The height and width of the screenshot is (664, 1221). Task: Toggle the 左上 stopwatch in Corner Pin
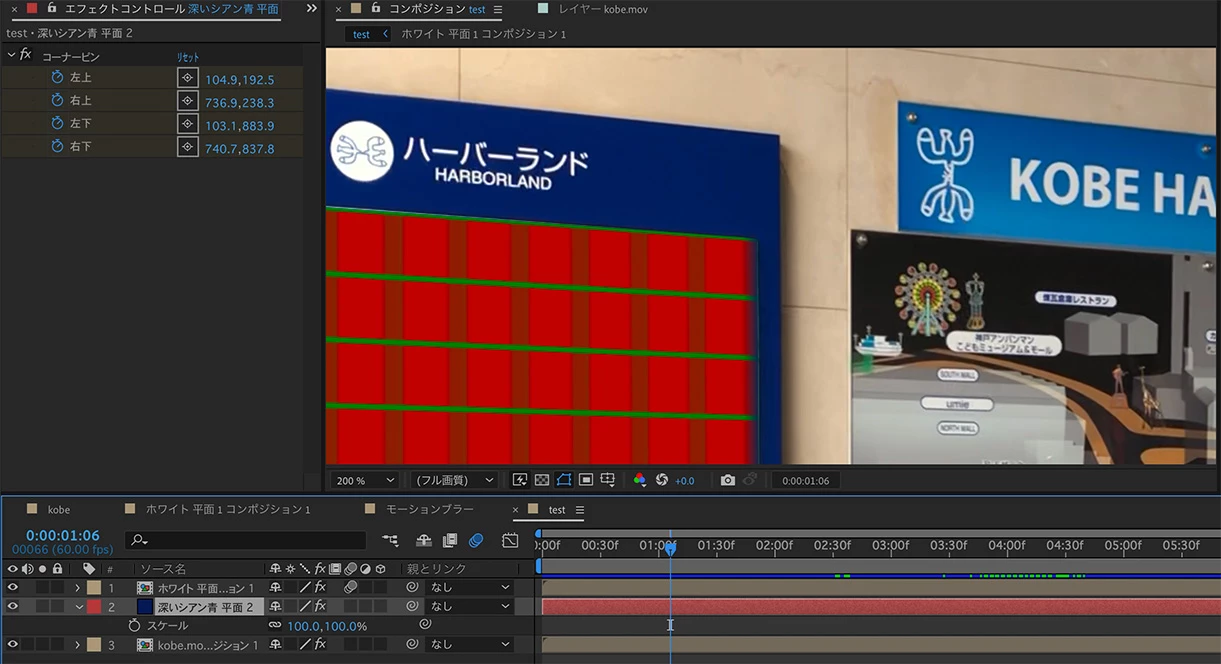click(x=57, y=77)
